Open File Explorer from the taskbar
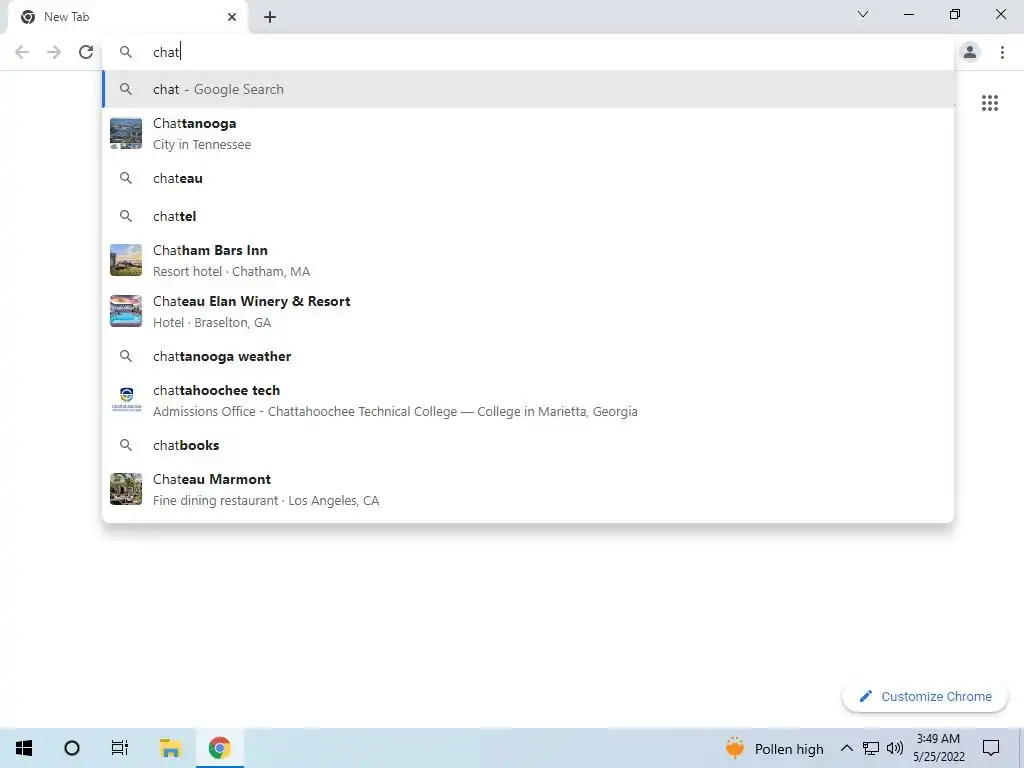Image resolution: width=1024 pixels, height=768 pixels. pyautogui.click(x=170, y=748)
